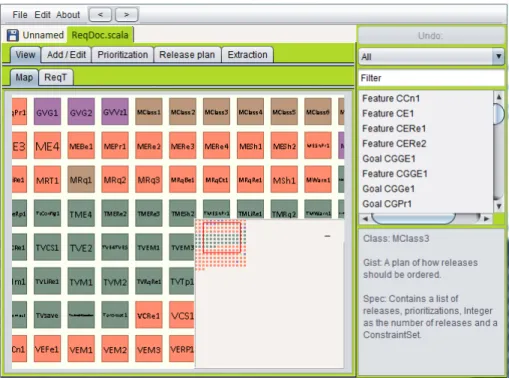Open the Release plan tab

click(187, 55)
